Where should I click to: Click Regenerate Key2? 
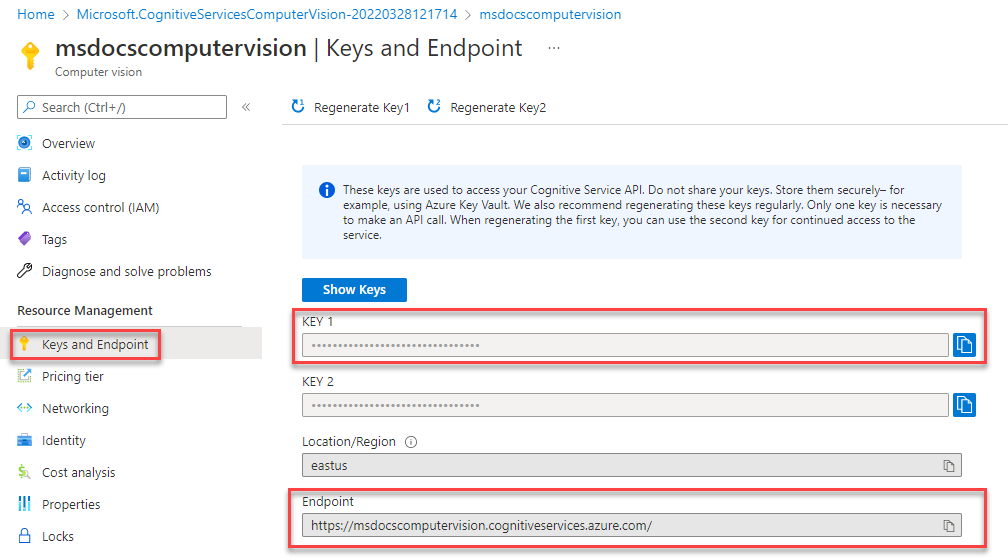(487, 107)
